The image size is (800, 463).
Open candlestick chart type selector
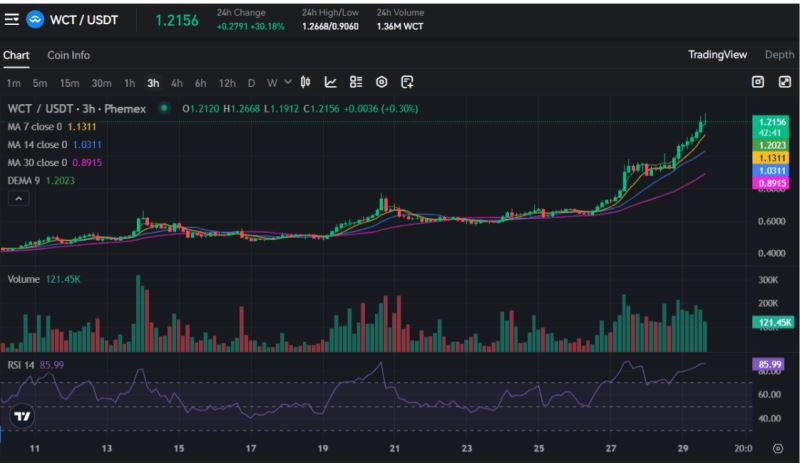[x=306, y=82]
